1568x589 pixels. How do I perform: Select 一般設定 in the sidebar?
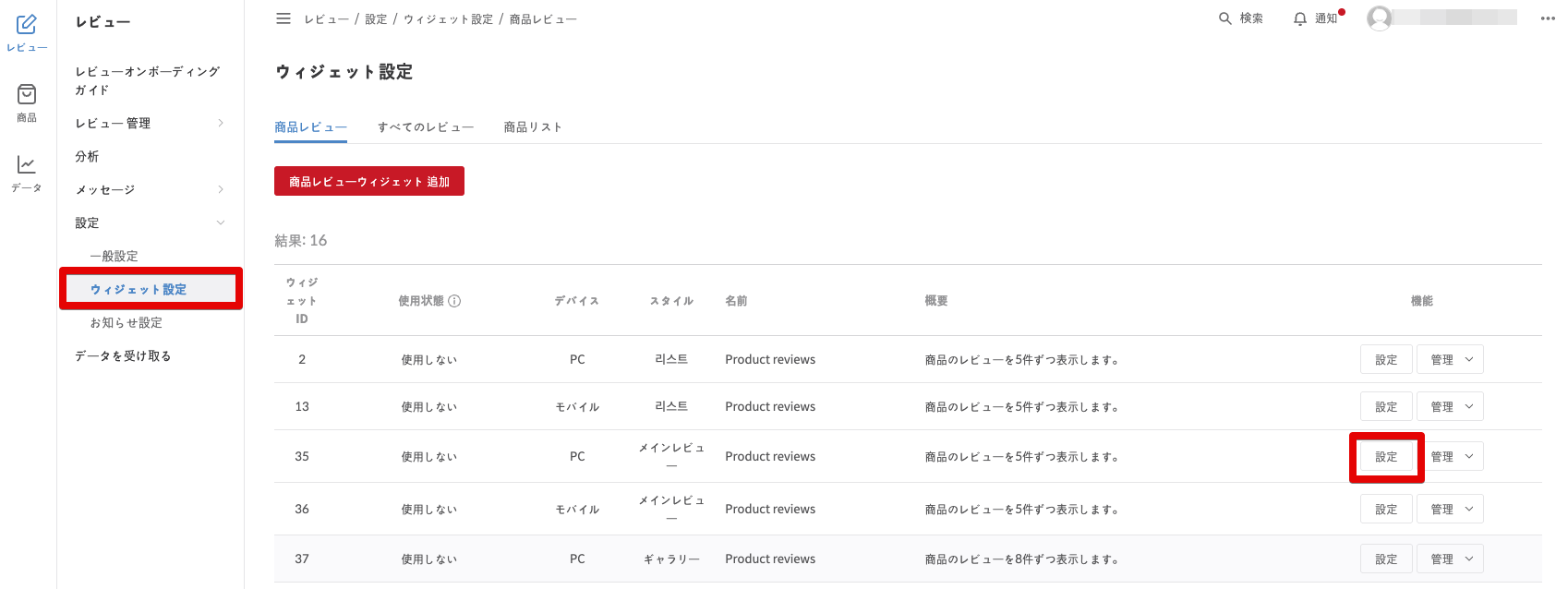(114, 256)
